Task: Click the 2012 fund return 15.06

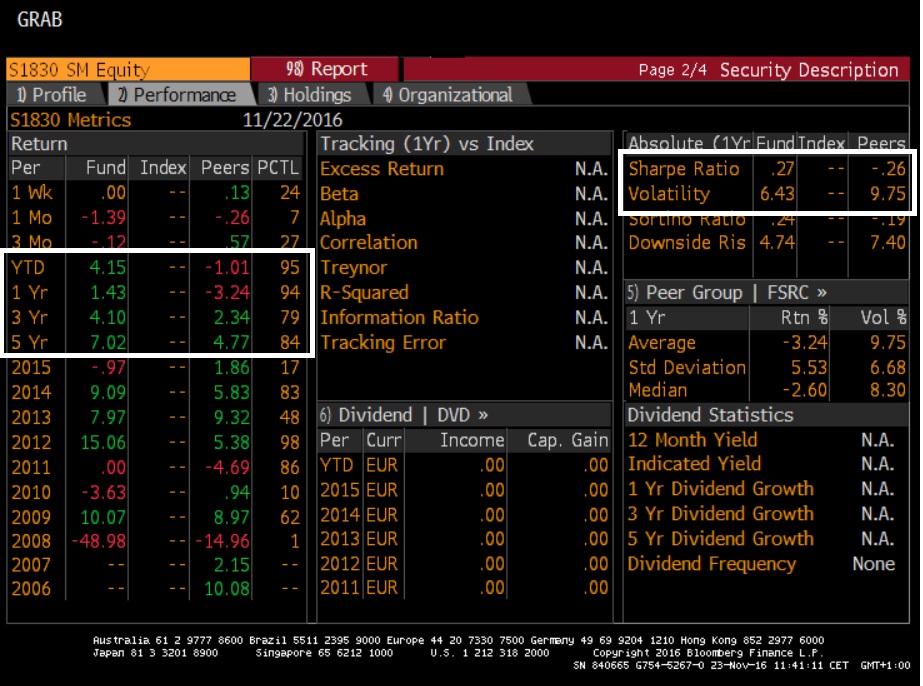Action: [x=103, y=442]
